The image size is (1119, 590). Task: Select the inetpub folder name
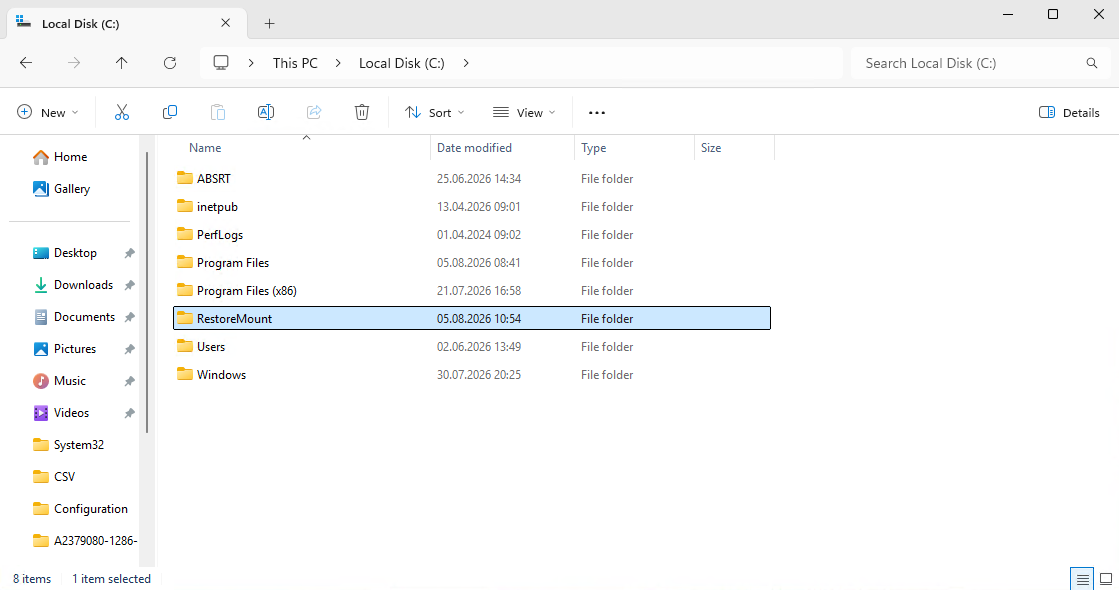(x=218, y=207)
